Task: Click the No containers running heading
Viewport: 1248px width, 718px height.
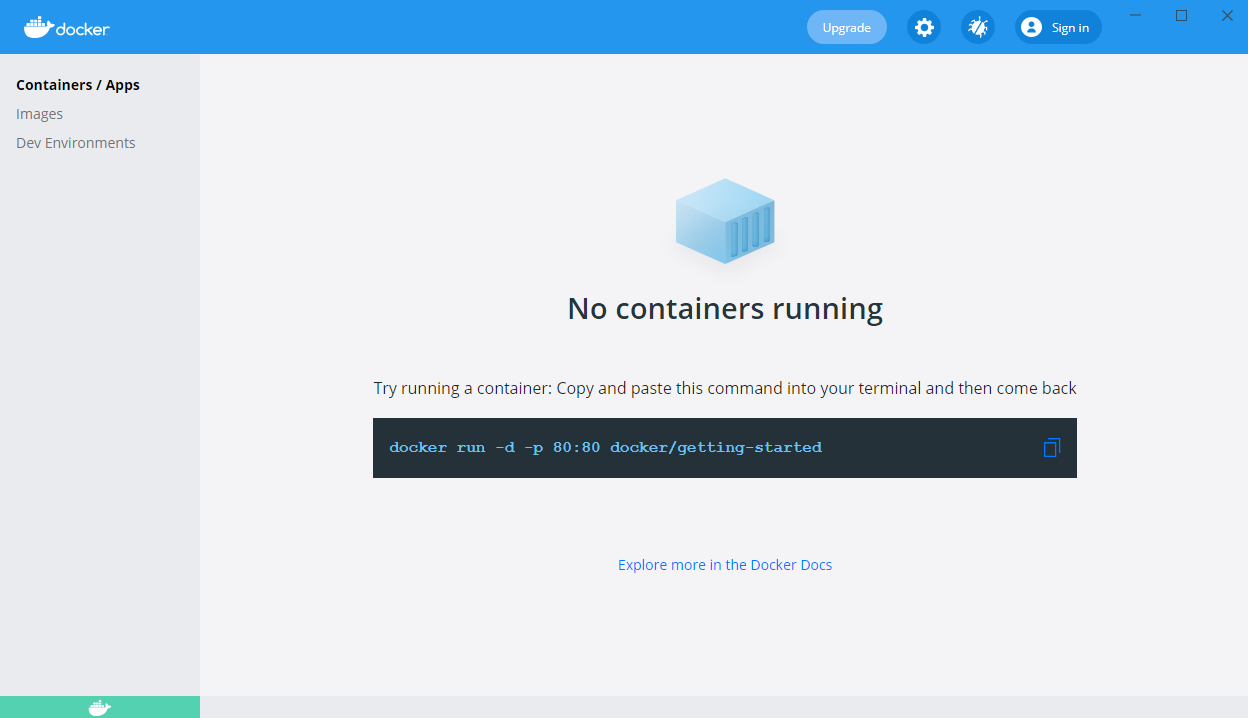Action: (725, 309)
